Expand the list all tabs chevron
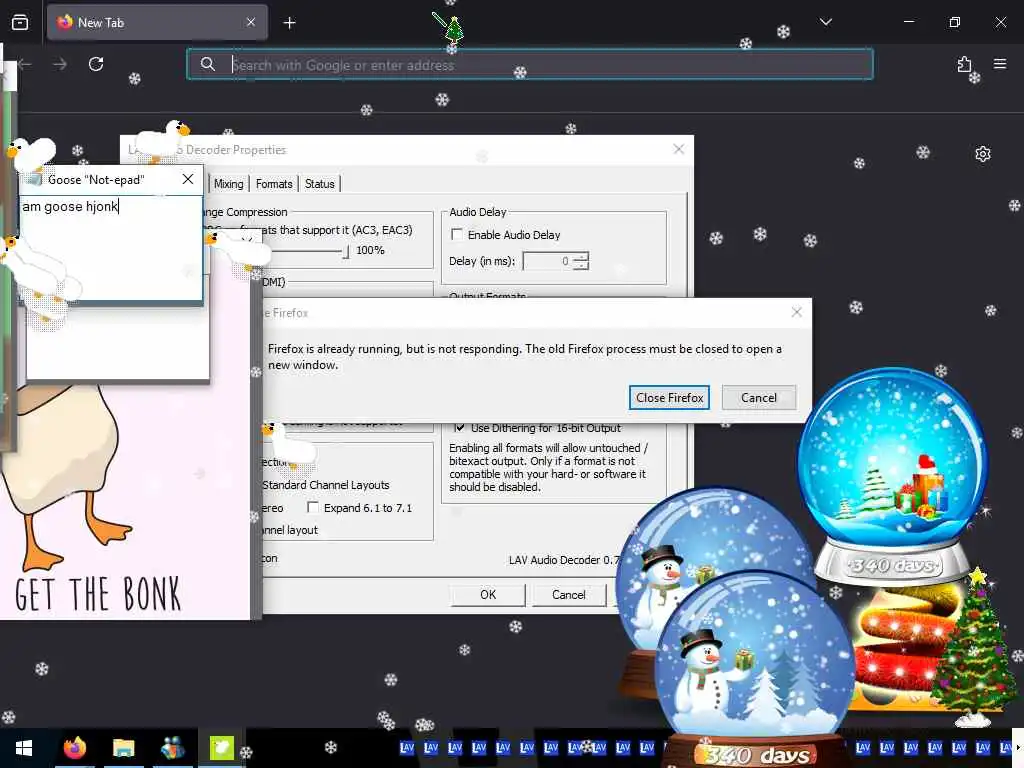 (x=825, y=22)
